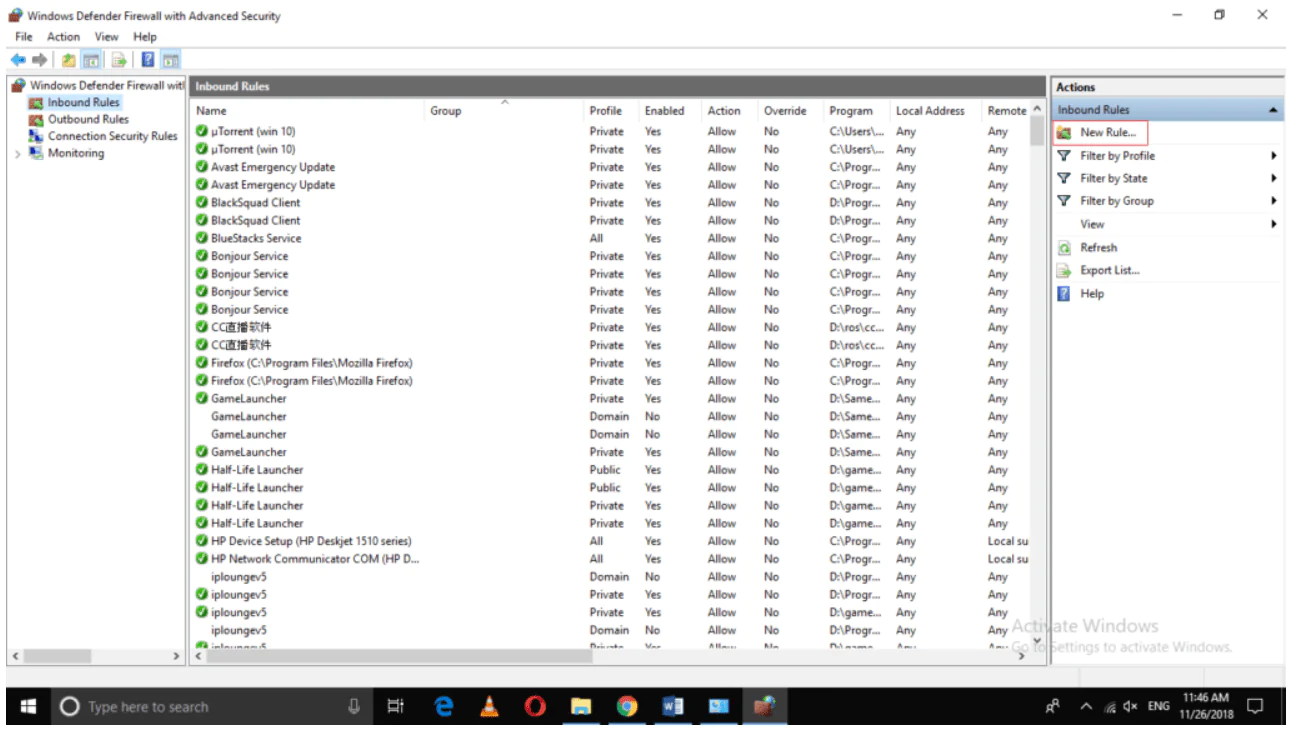Viewport: 1299px width, 734px height.
Task: Show hidden system tray icons
Action: (x=1086, y=707)
